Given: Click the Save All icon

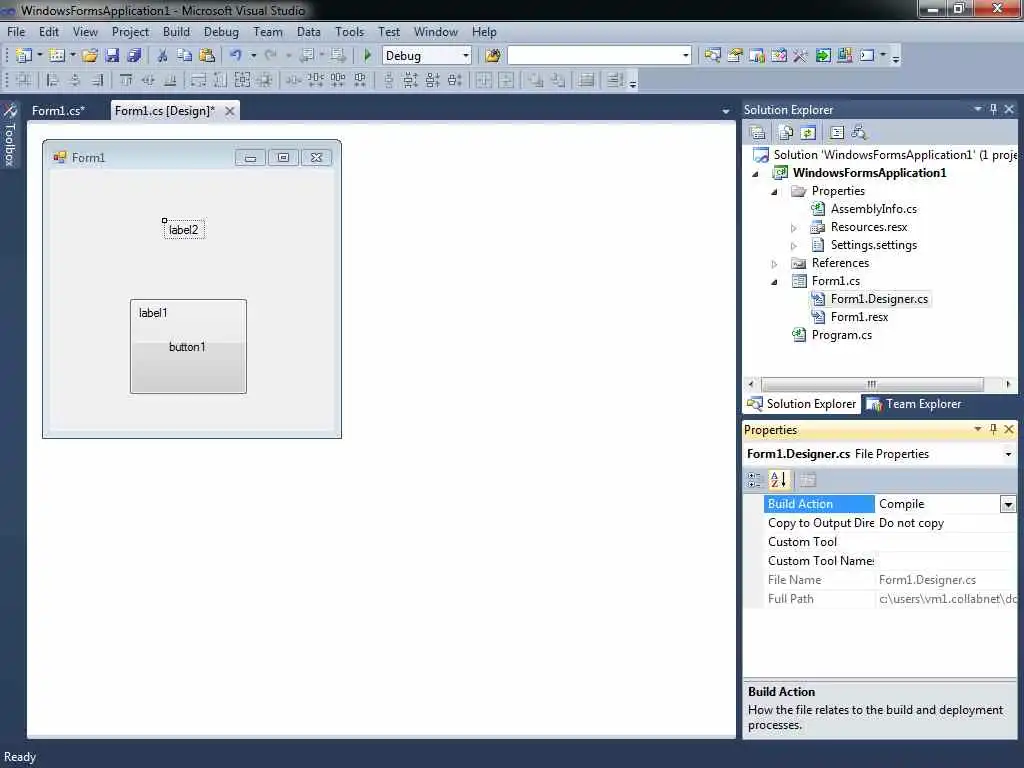Looking at the screenshot, I should (135, 56).
